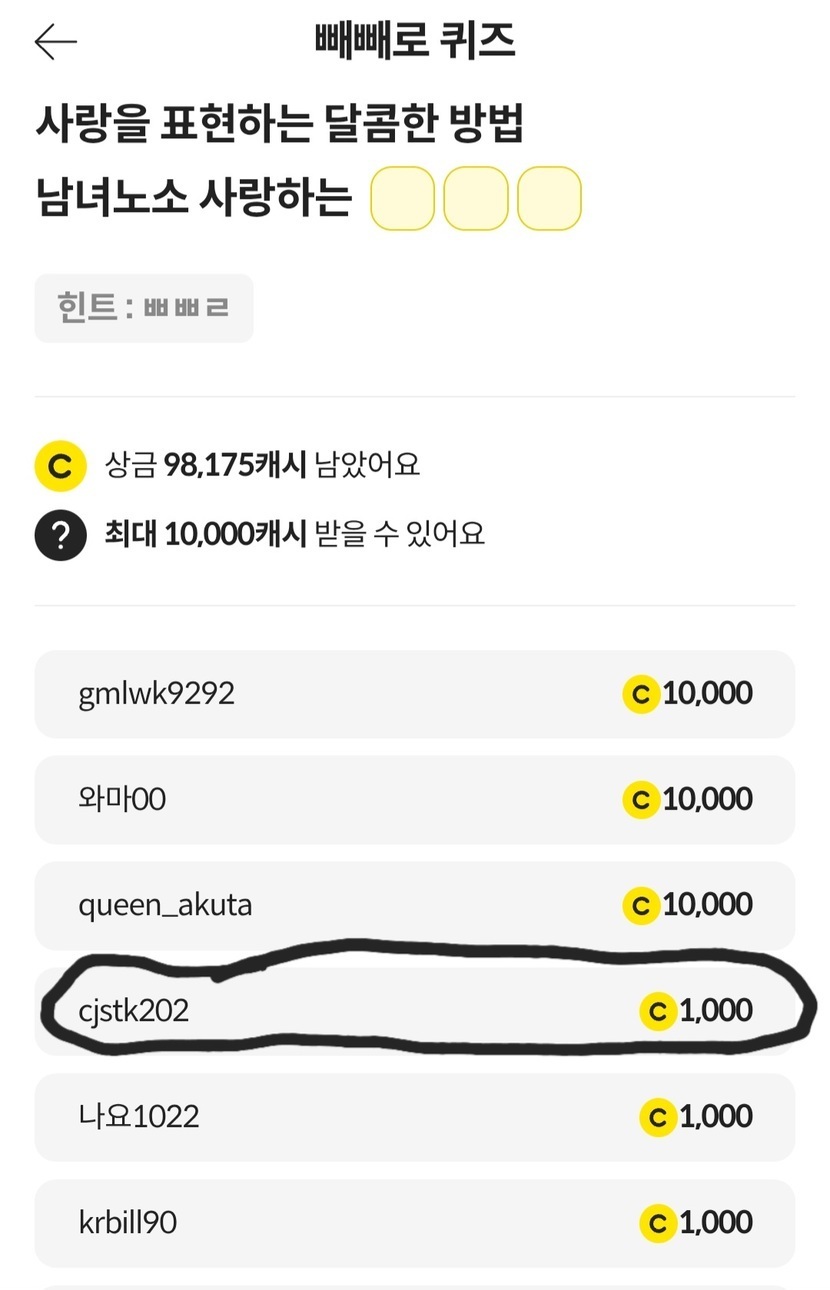Open the 나요1022 winner entry
Viewport: 830px width, 1290px height.
tap(414, 1118)
